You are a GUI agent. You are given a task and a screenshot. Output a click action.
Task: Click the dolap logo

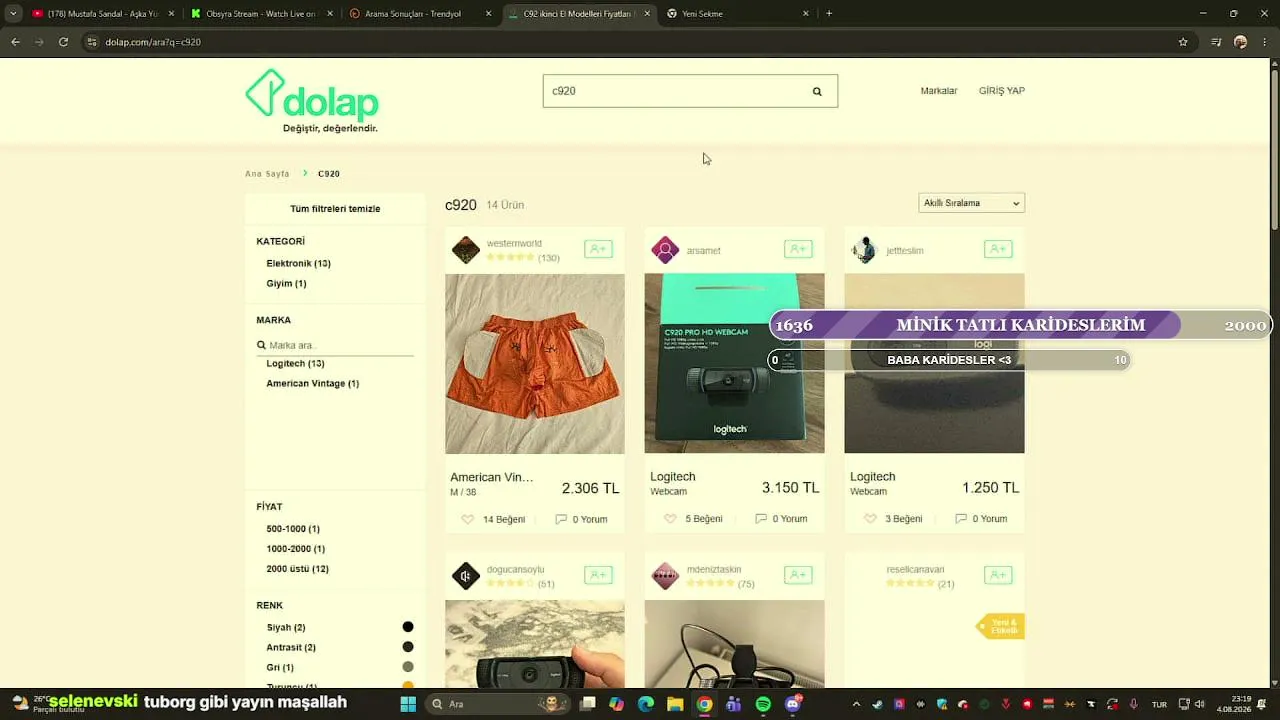point(312,101)
